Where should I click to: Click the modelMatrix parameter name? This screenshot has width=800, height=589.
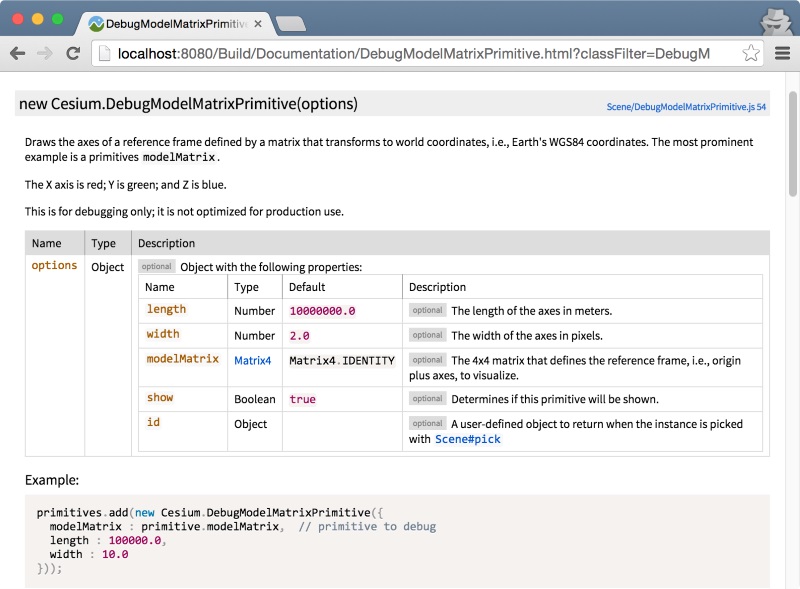(x=182, y=359)
